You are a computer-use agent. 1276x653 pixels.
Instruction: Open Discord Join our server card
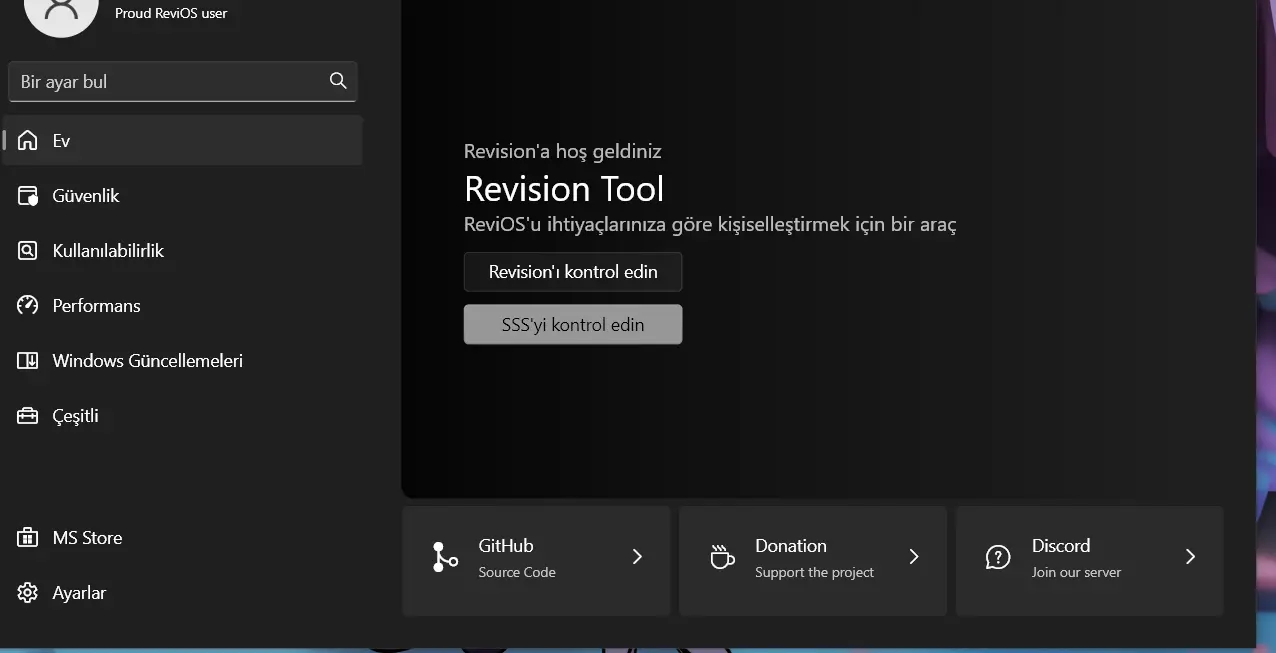coord(1090,560)
